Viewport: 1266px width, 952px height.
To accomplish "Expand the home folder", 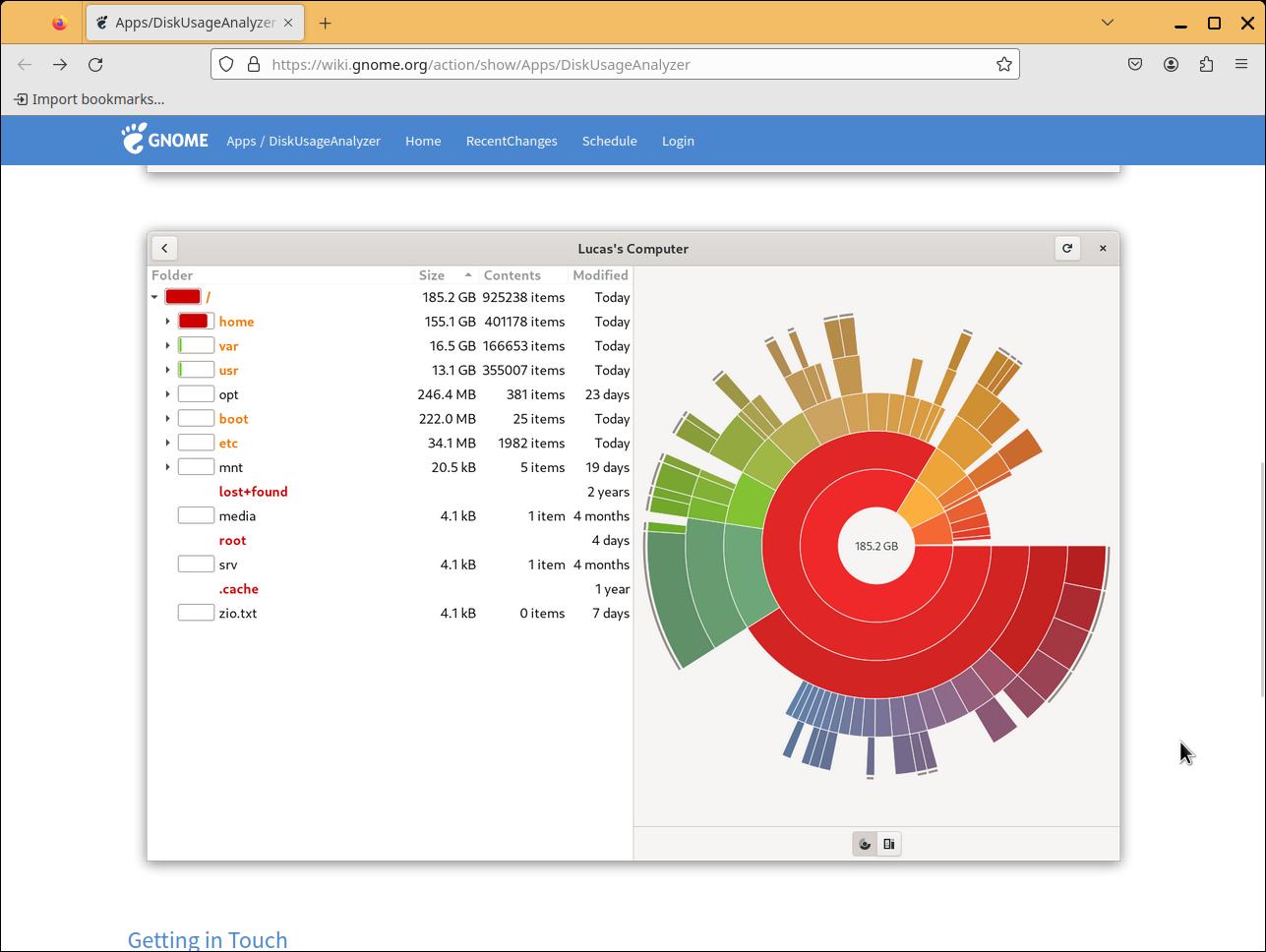I will tap(167, 322).
